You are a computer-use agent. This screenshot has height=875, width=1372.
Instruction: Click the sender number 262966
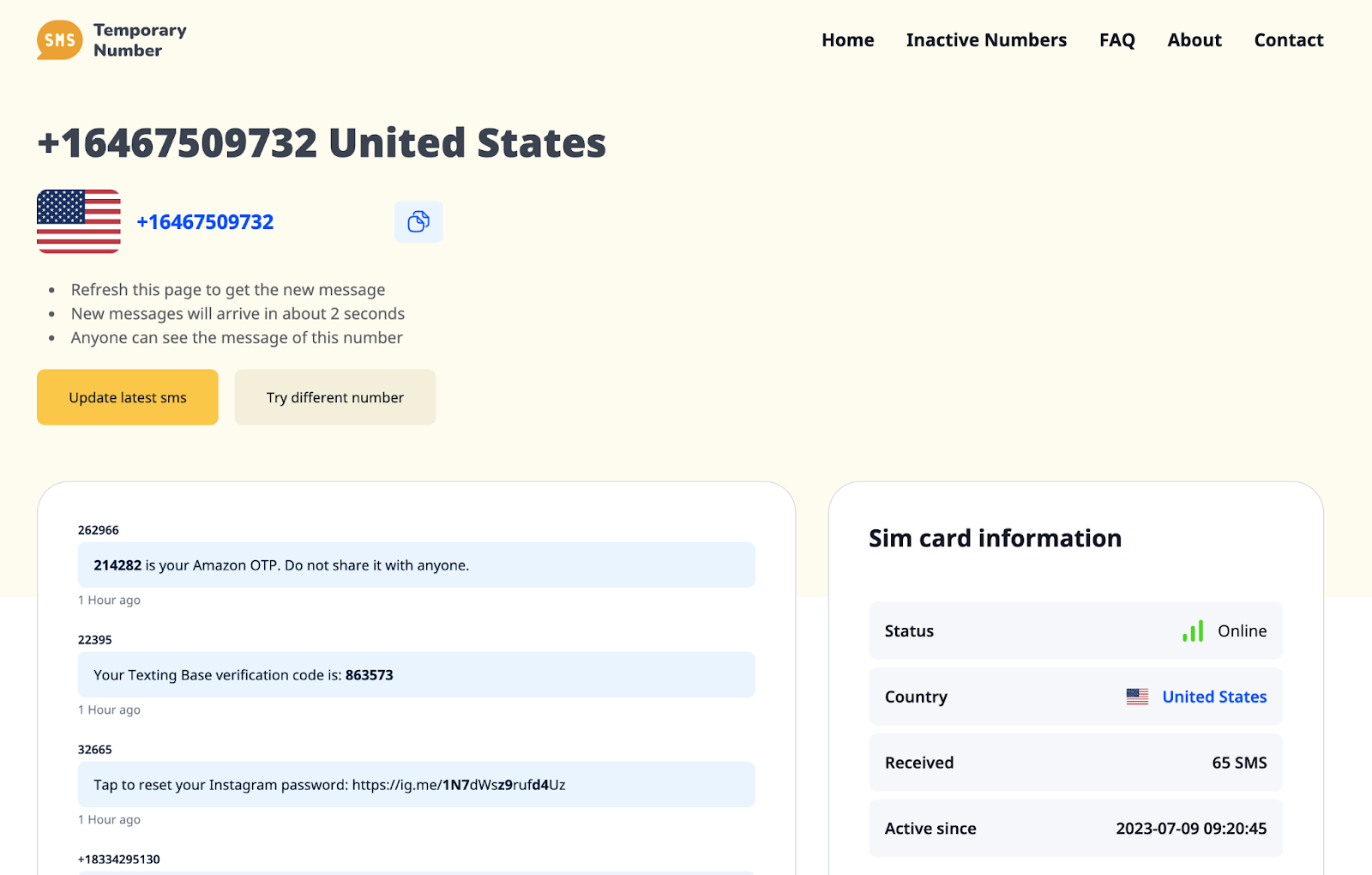point(99,530)
